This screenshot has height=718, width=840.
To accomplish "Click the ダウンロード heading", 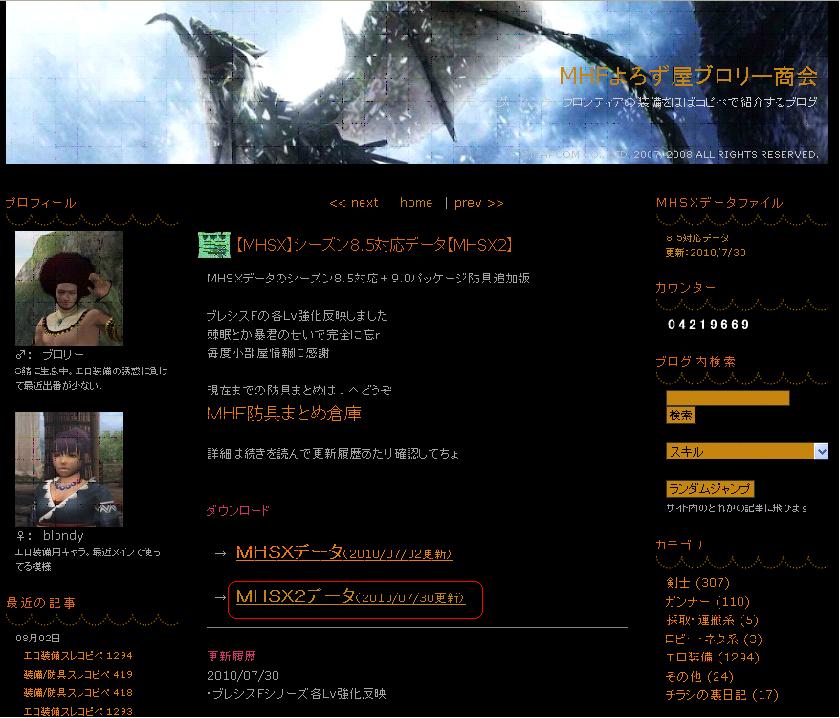I will [238, 510].
